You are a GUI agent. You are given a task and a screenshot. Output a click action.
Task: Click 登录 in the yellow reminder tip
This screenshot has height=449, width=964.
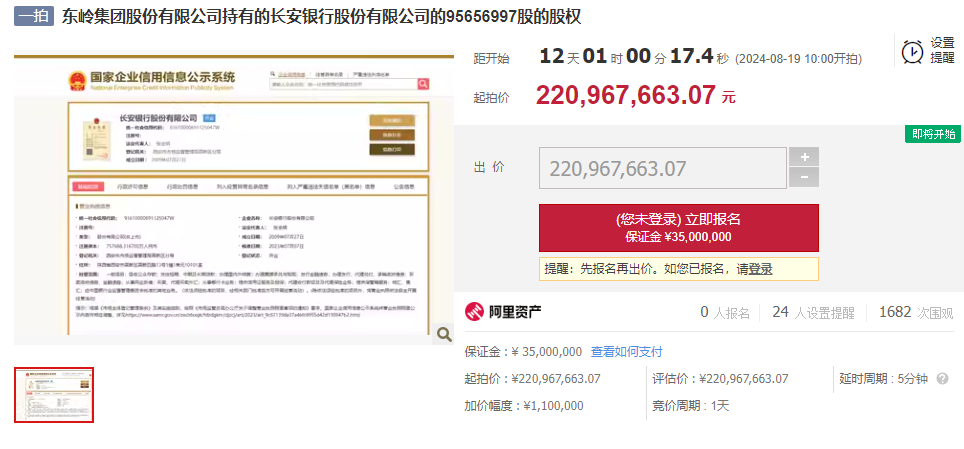tap(756, 269)
